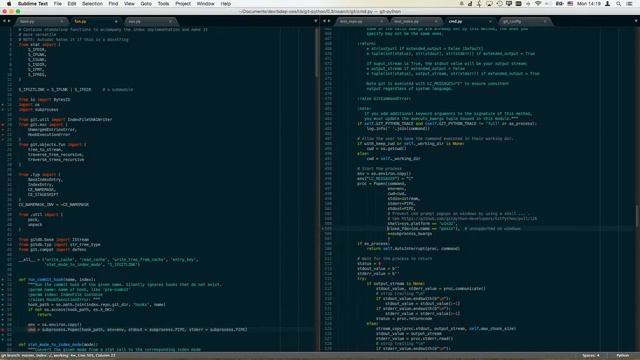Open the Time Machine status menu
The height and width of the screenshot is (360, 640).
[499, 4]
